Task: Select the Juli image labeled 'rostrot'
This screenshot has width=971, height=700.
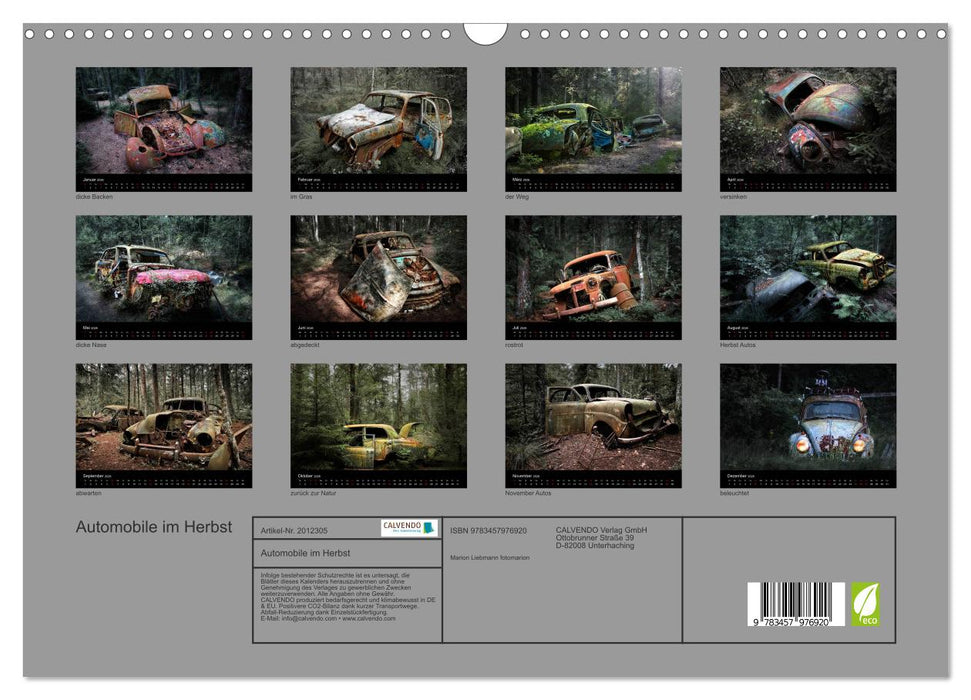Action: coord(595,275)
